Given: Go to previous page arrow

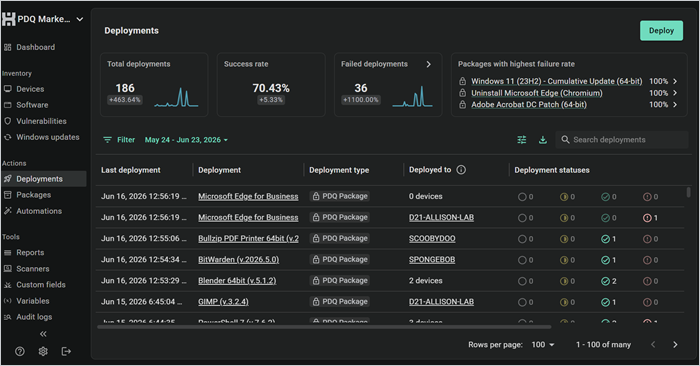Looking at the screenshot, I should [653, 345].
